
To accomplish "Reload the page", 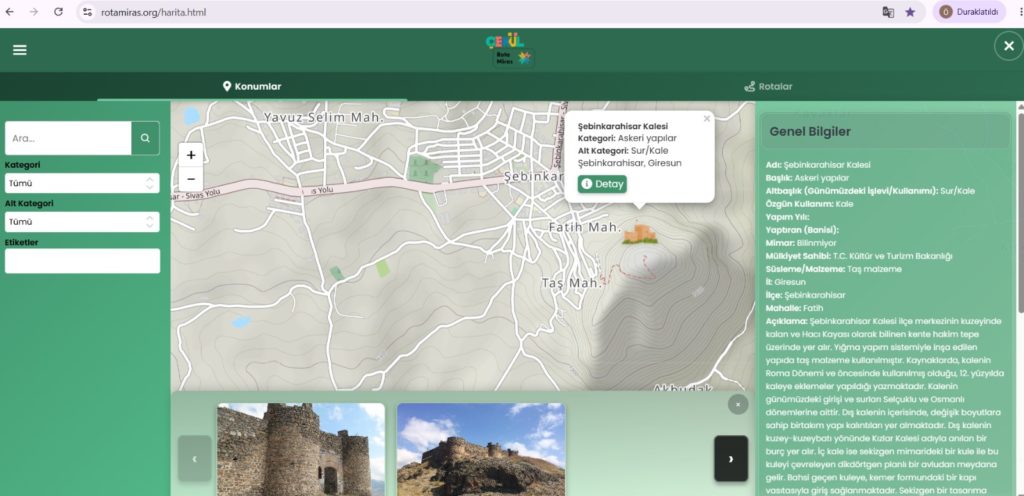I will 58,12.
